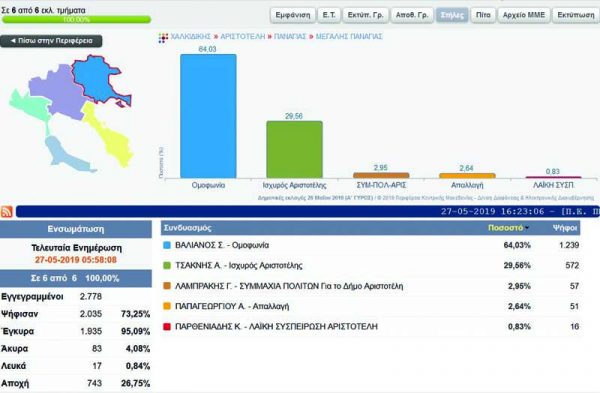Toggle the Εμφάνιση display button

click(293, 15)
